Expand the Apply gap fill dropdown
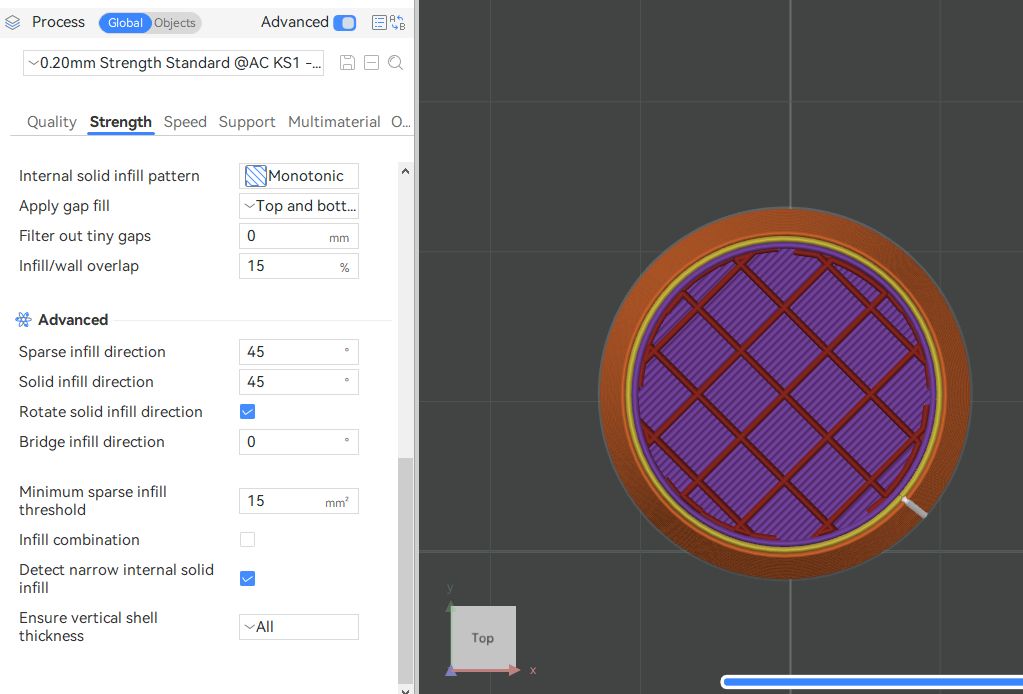 click(x=299, y=206)
